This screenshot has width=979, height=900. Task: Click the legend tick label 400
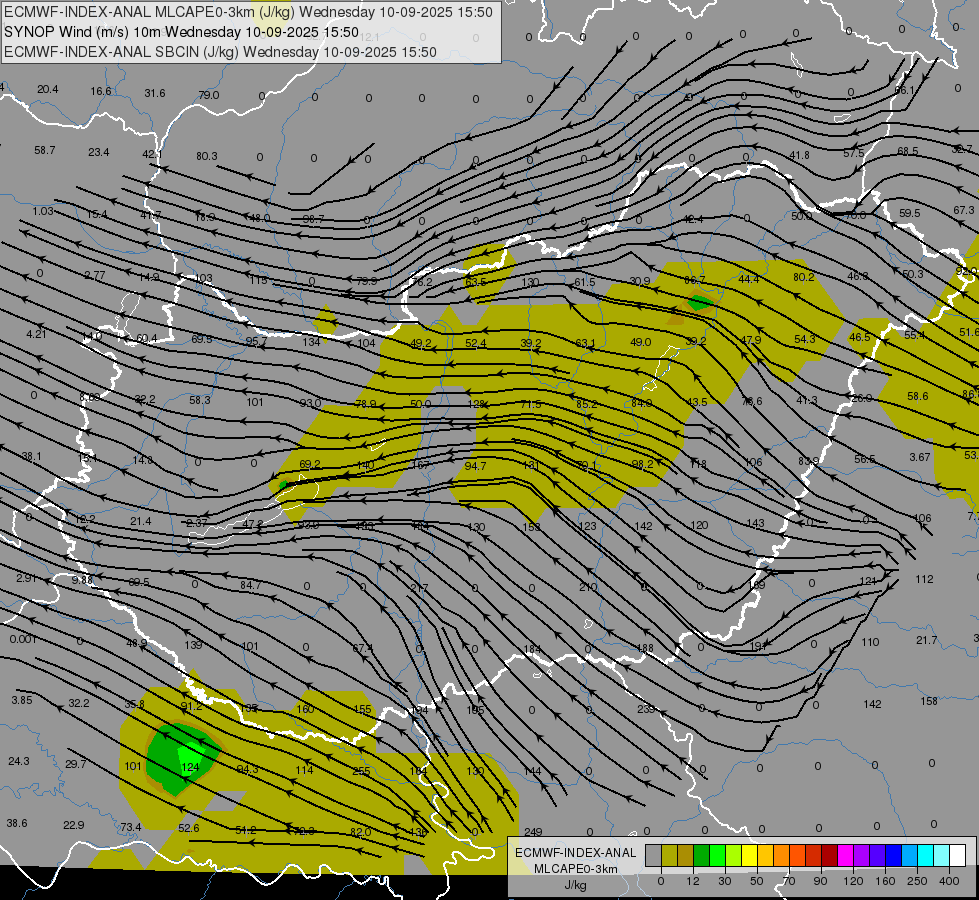[x=949, y=881]
